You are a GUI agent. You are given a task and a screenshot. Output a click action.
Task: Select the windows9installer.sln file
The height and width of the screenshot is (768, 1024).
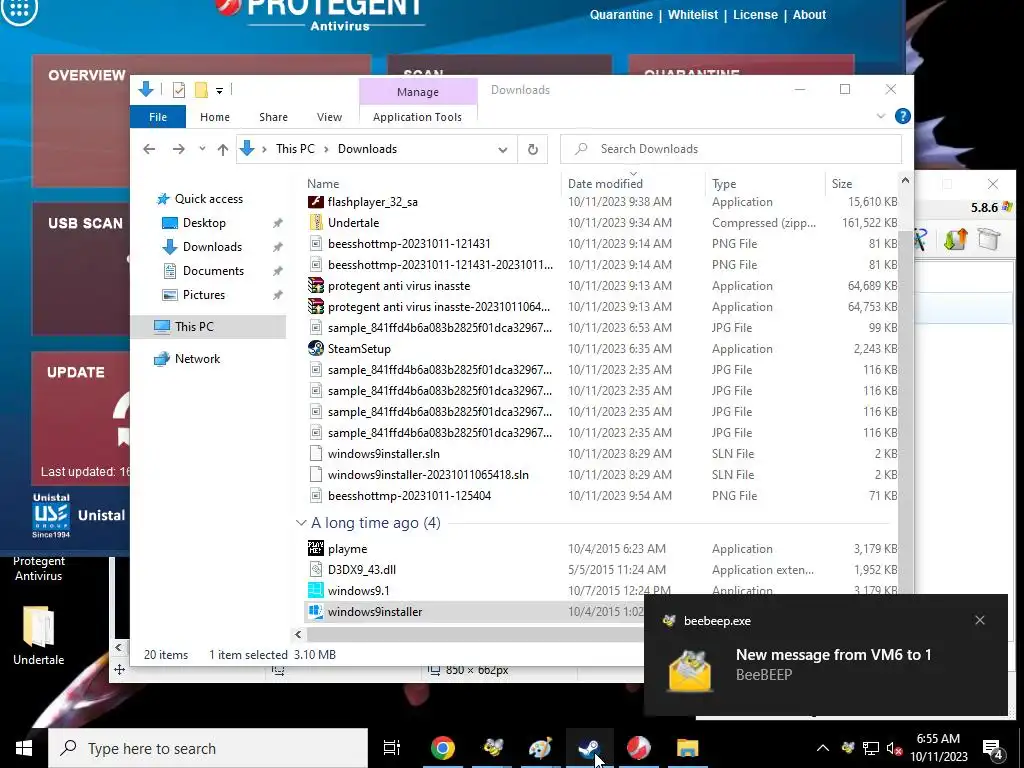point(383,453)
